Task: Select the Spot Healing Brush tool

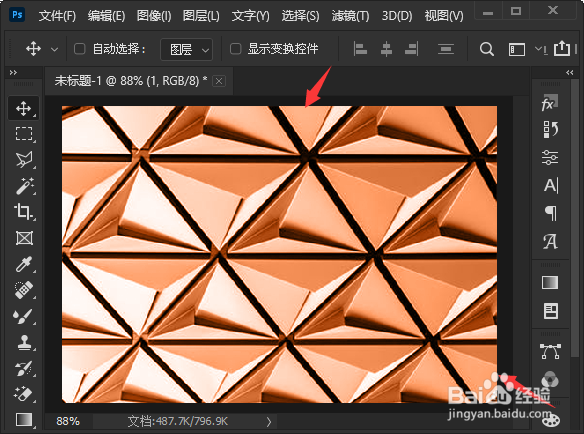Action: pos(23,290)
